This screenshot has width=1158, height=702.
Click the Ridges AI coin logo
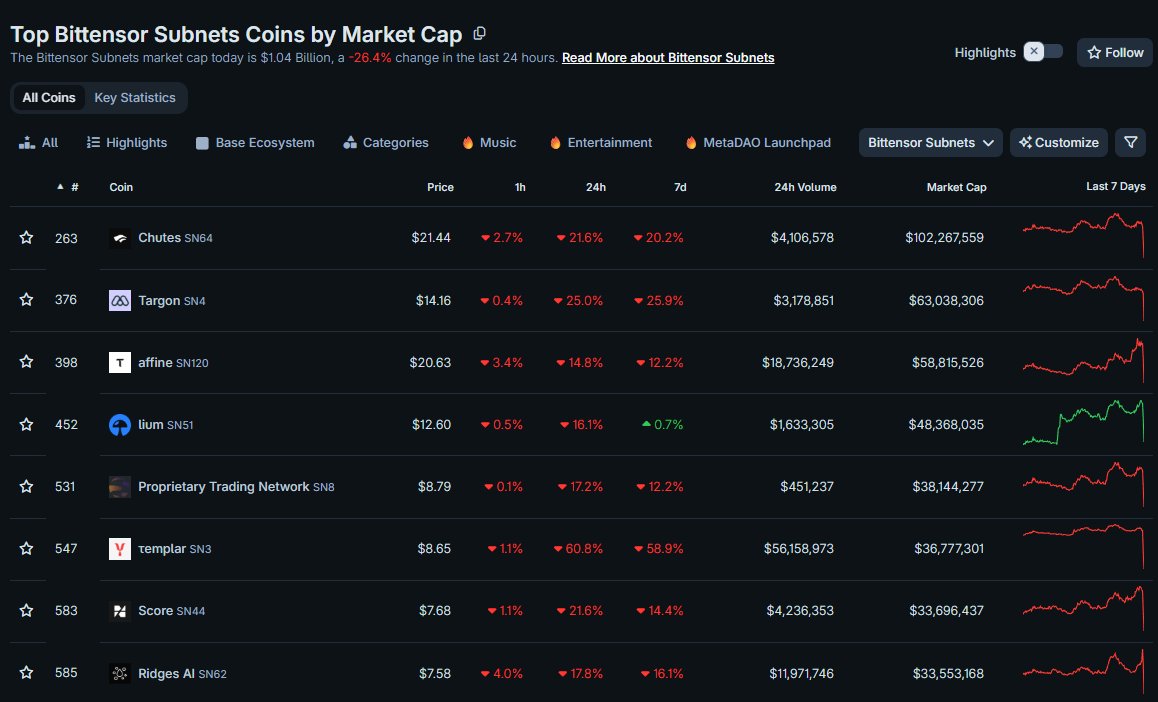[120, 673]
